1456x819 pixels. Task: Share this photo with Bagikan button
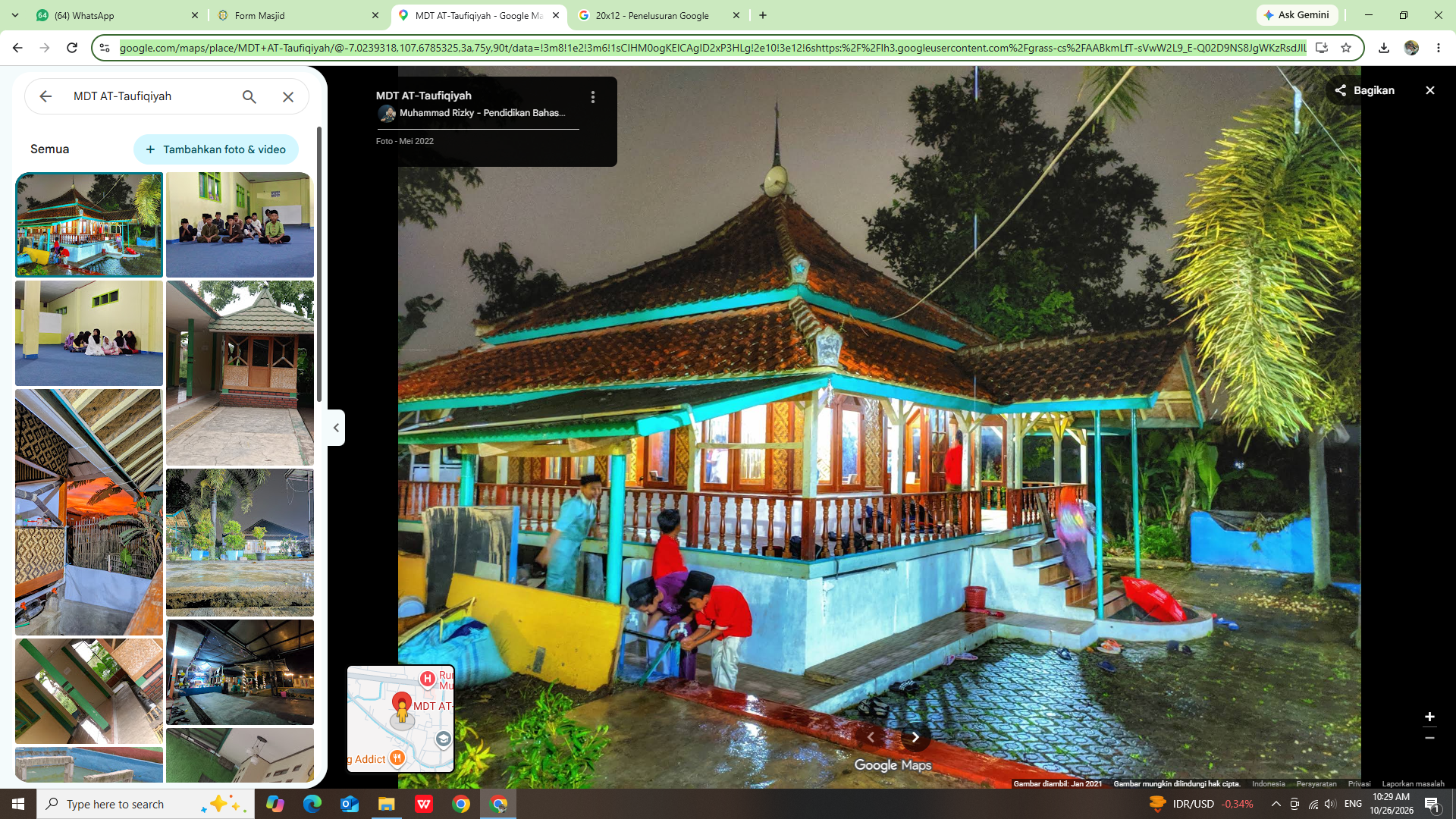[x=1366, y=90]
